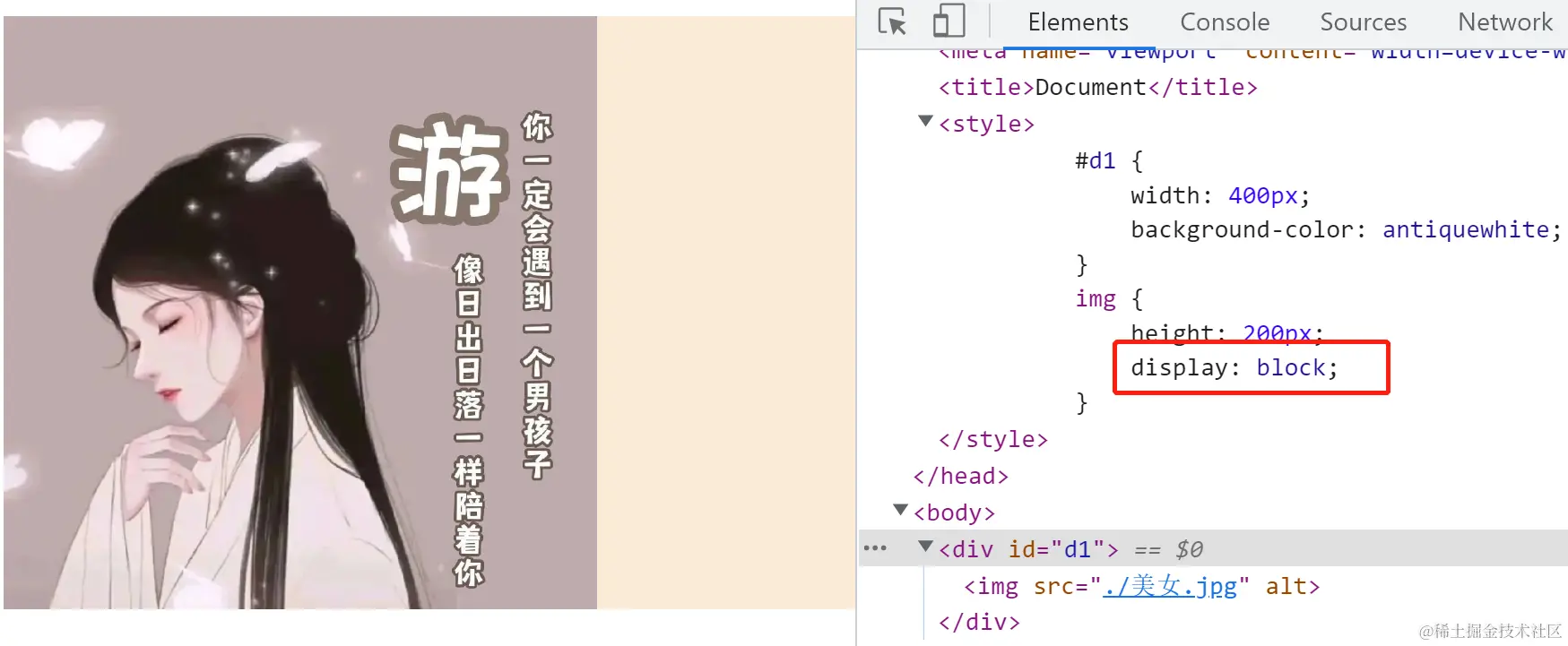Open the Network tab
The height and width of the screenshot is (646, 1568).
[1505, 22]
